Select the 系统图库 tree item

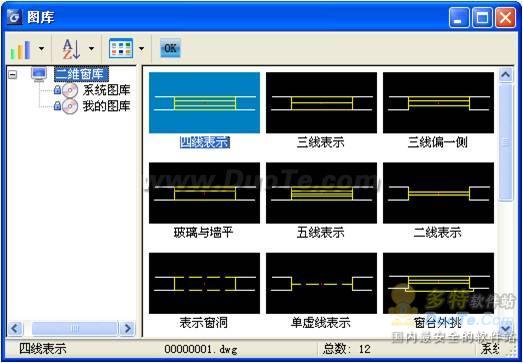[x=106, y=90]
